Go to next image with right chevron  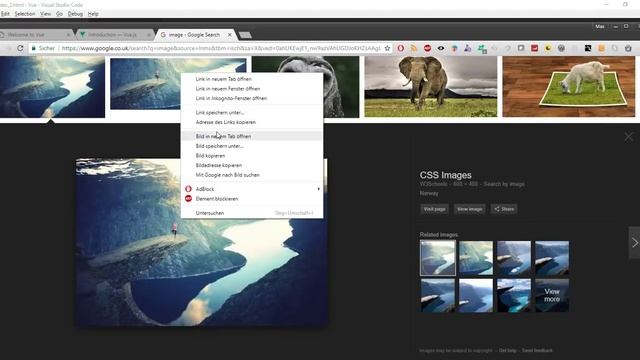pos(635,242)
